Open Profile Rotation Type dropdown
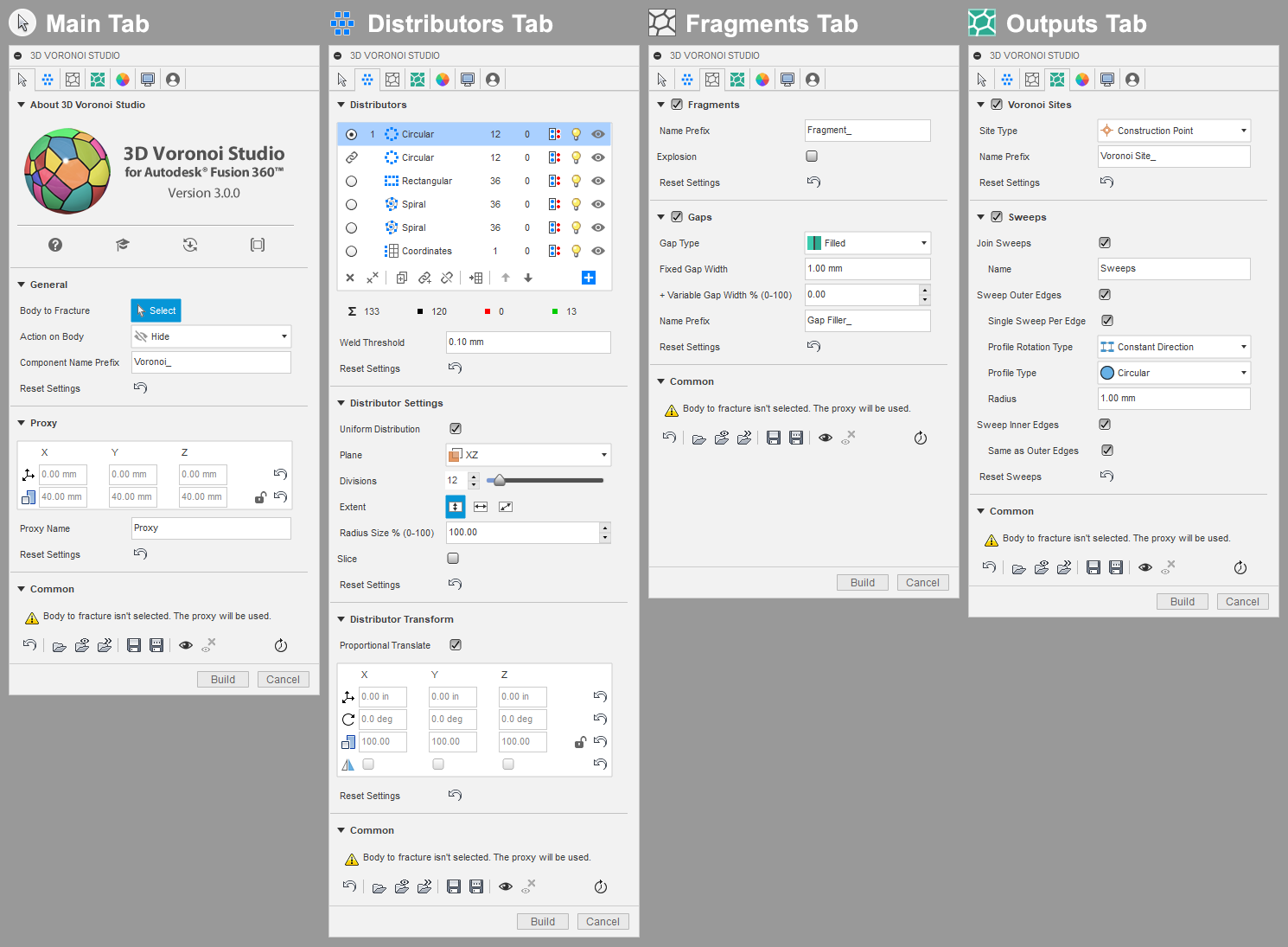Screen dimensions: 1288x947 tap(1174, 347)
